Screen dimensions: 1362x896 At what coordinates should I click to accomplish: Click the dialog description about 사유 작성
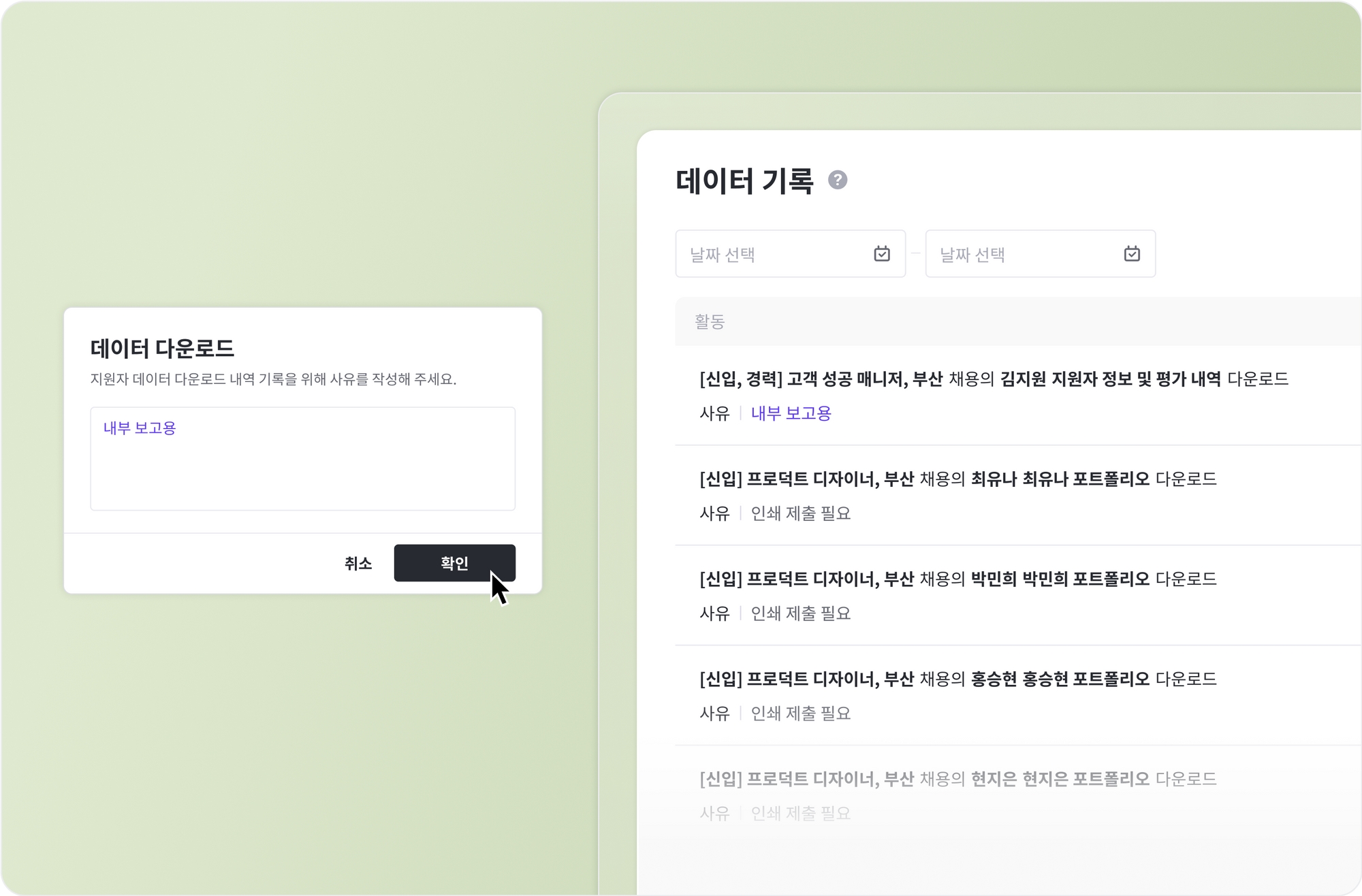pos(273,379)
